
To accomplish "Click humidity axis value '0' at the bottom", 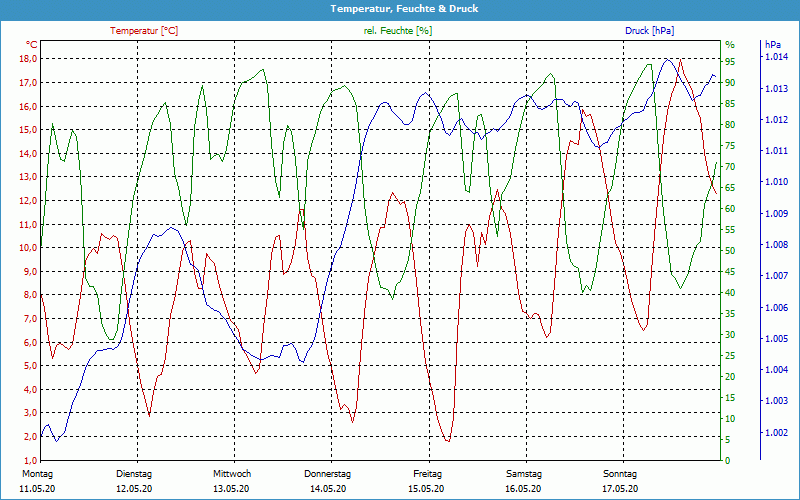I will point(728,461).
